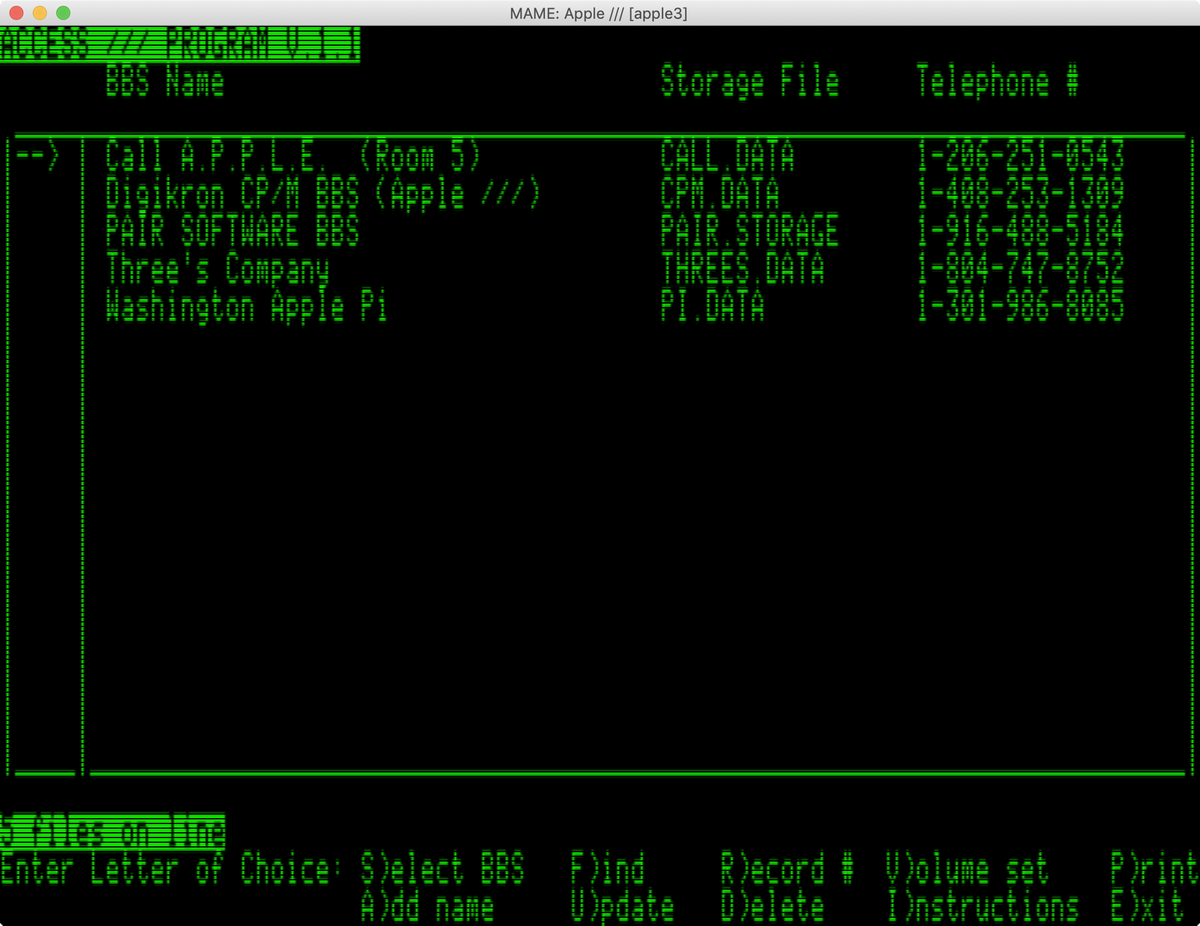This screenshot has height=926, width=1200.
Task: Choose the E)xit option
Action: point(1148,907)
